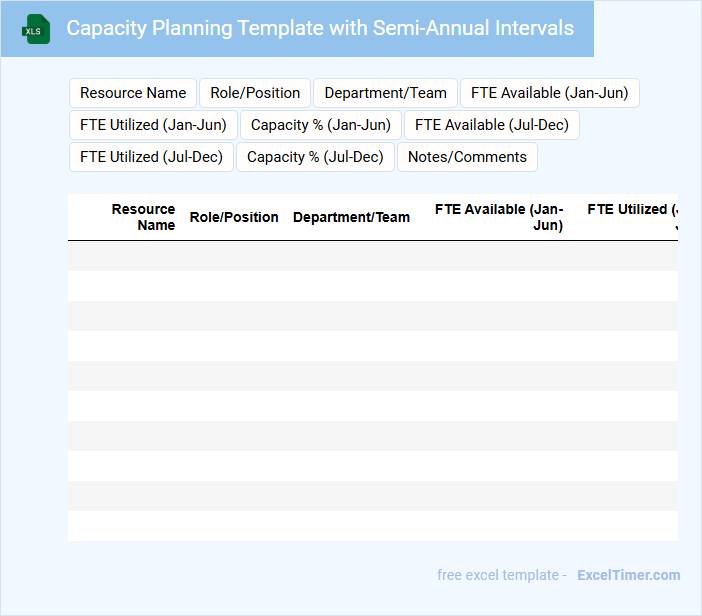Select the Department/Team column header

point(351,217)
